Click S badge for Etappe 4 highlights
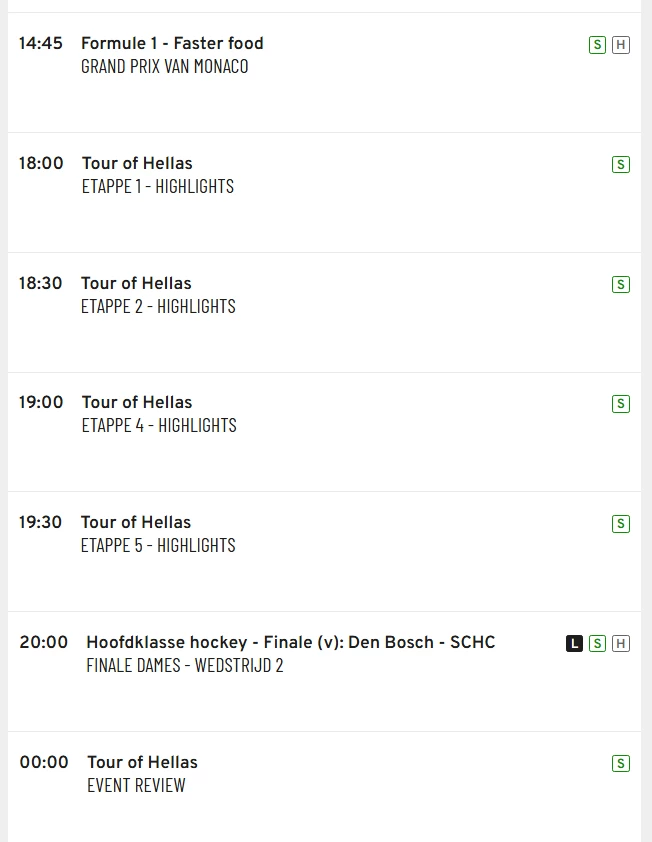The width and height of the screenshot is (652, 842). click(621, 404)
